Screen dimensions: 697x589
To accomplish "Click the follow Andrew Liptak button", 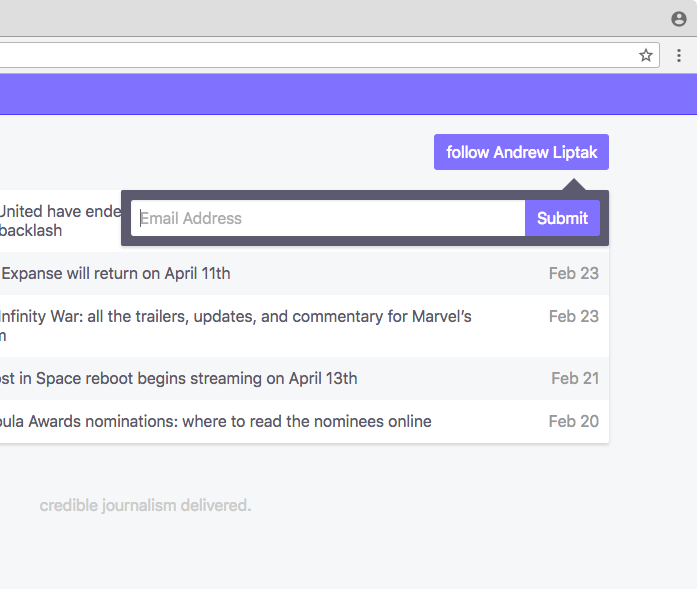I will click(x=521, y=152).
